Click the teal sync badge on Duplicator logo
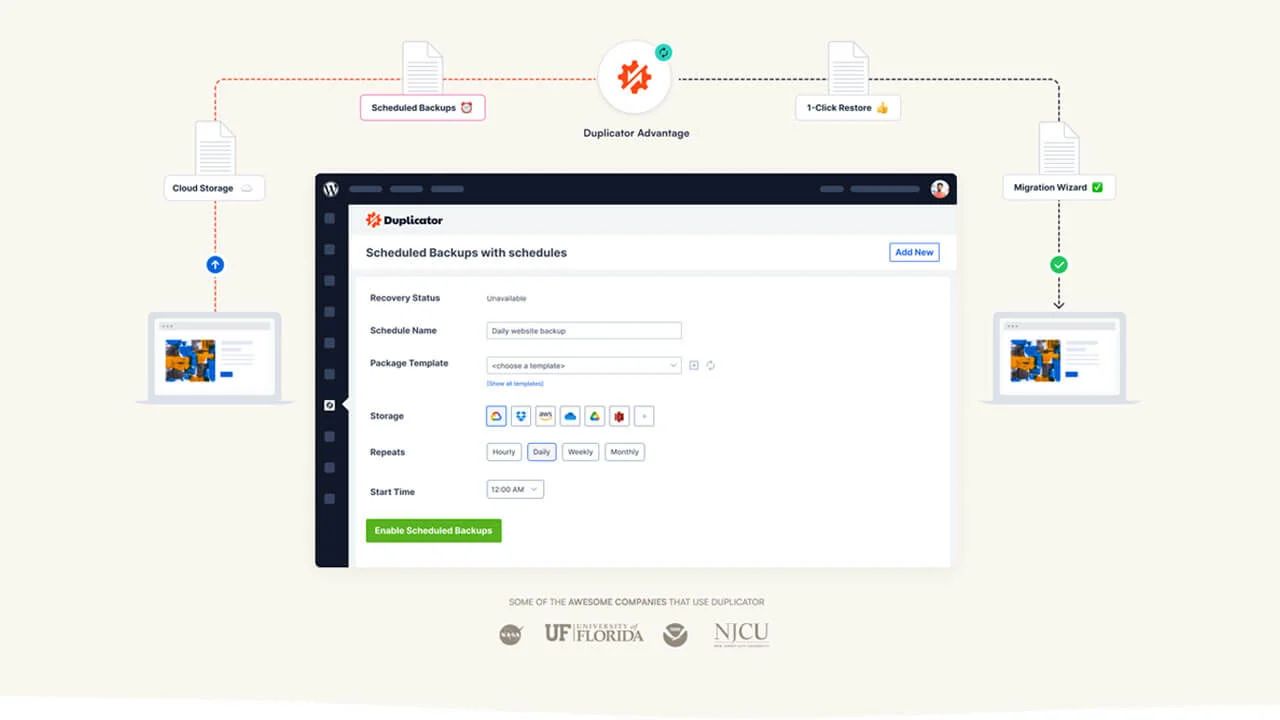This screenshot has height=720, width=1280. point(663,52)
